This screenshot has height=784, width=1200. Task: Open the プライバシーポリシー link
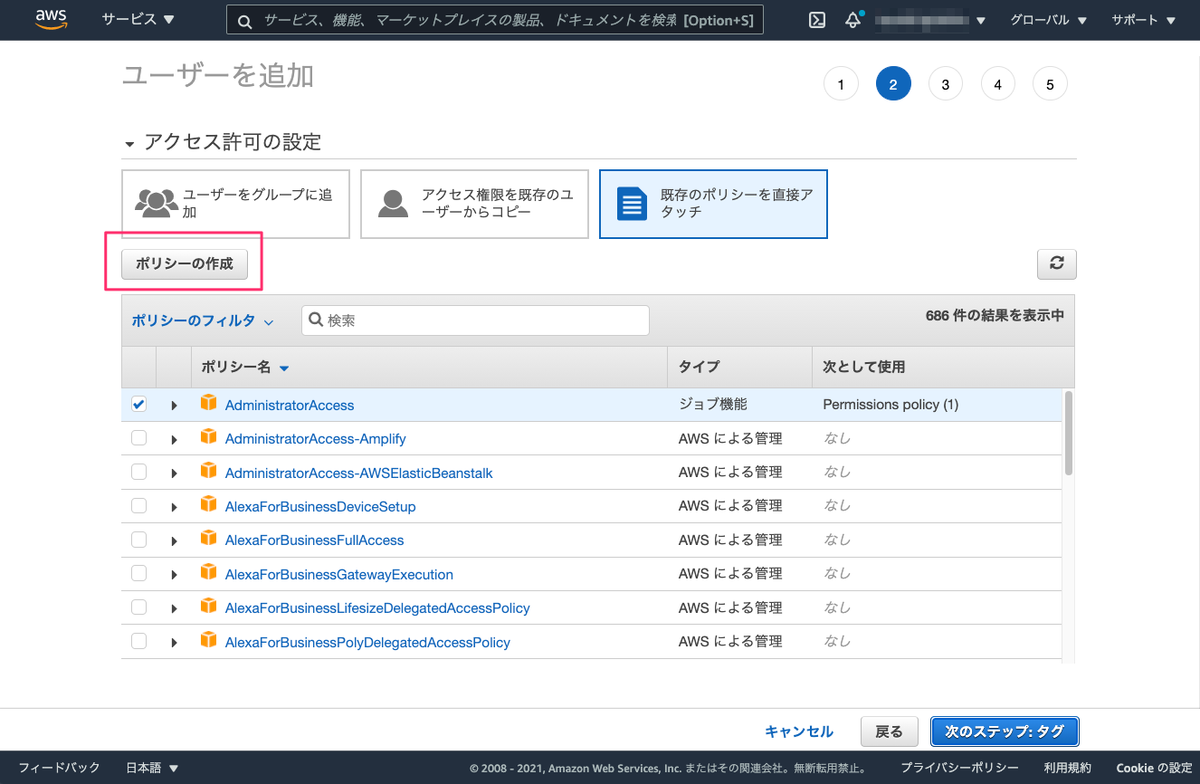pyautogui.click(x=959, y=767)
